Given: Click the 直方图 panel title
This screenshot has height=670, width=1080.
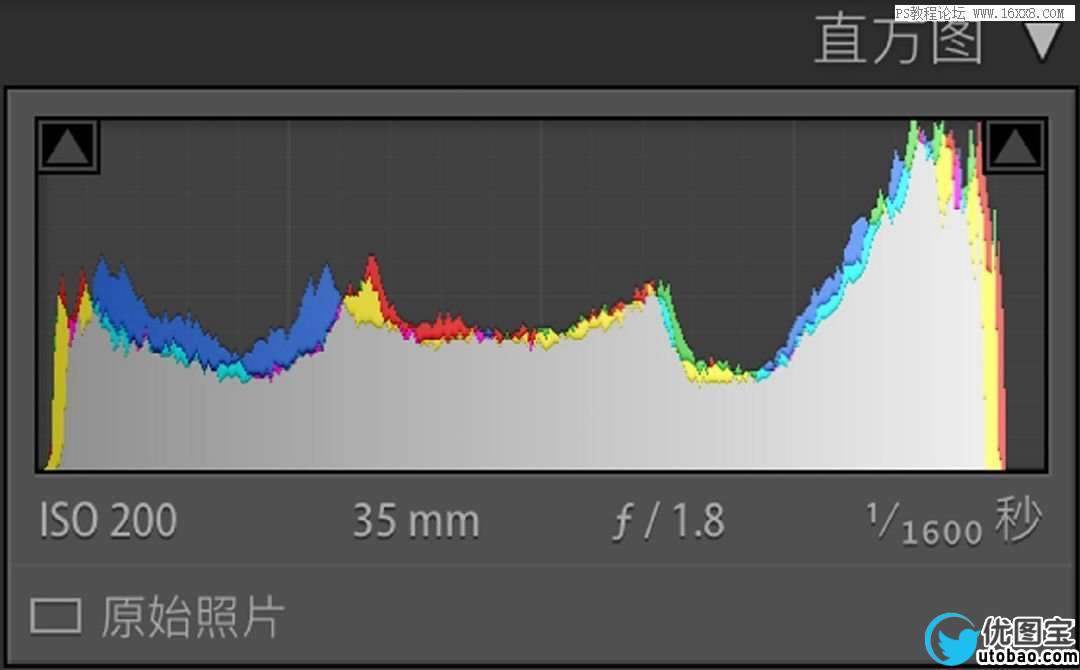Looking at the screenshot, I should click(x=898, y=39).
